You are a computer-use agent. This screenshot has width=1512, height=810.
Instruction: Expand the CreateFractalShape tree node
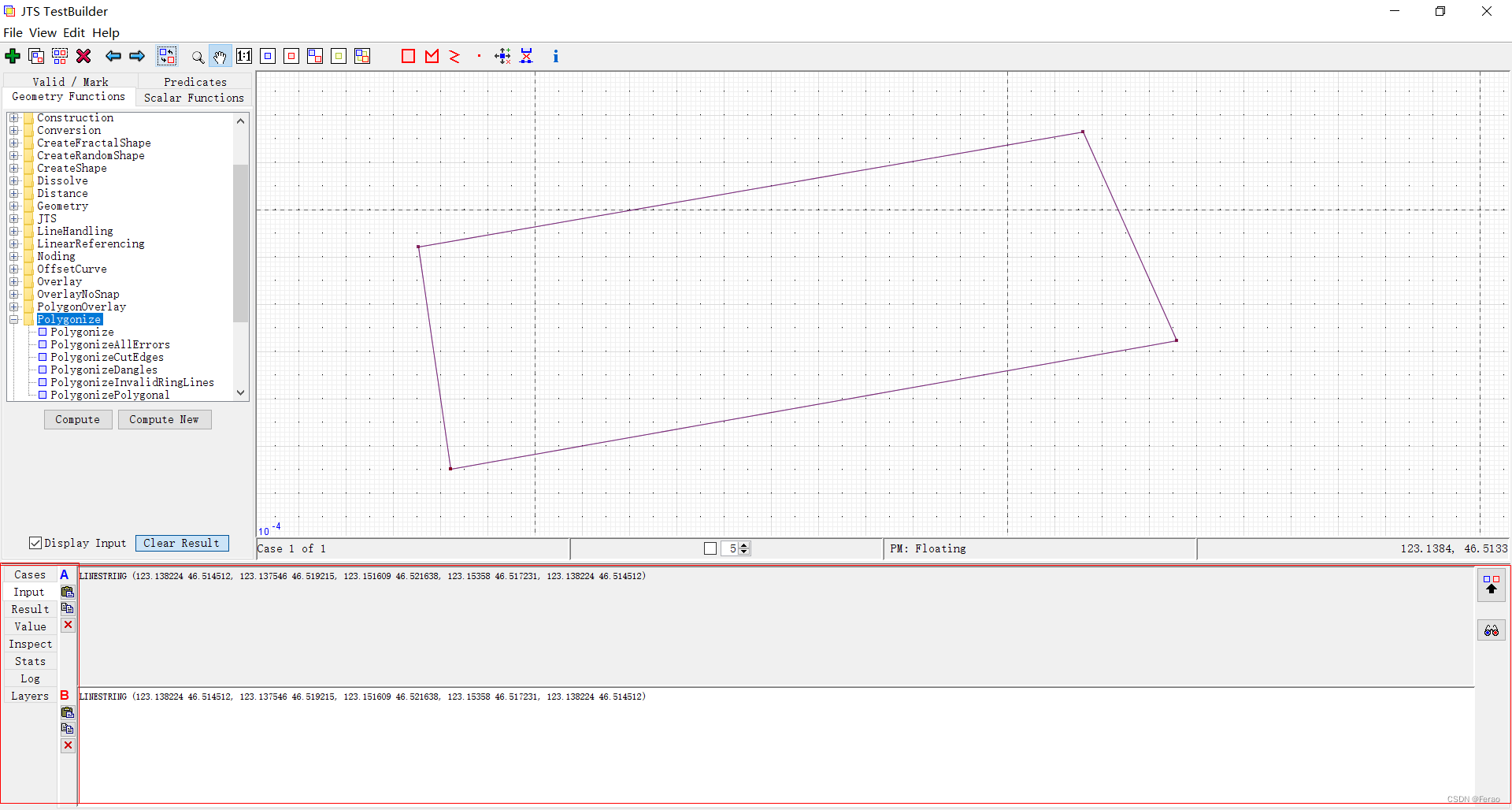point(14,143)
